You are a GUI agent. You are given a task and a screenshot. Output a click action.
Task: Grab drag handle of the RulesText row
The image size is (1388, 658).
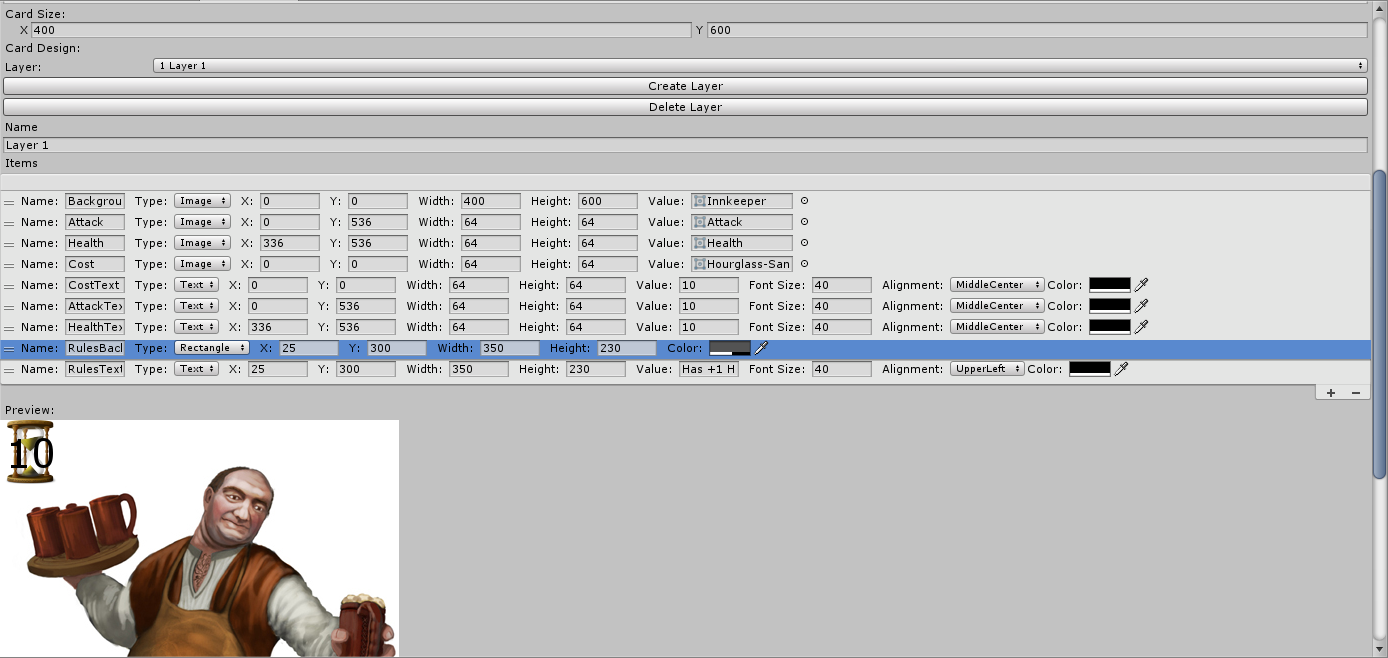pos(9,370)
